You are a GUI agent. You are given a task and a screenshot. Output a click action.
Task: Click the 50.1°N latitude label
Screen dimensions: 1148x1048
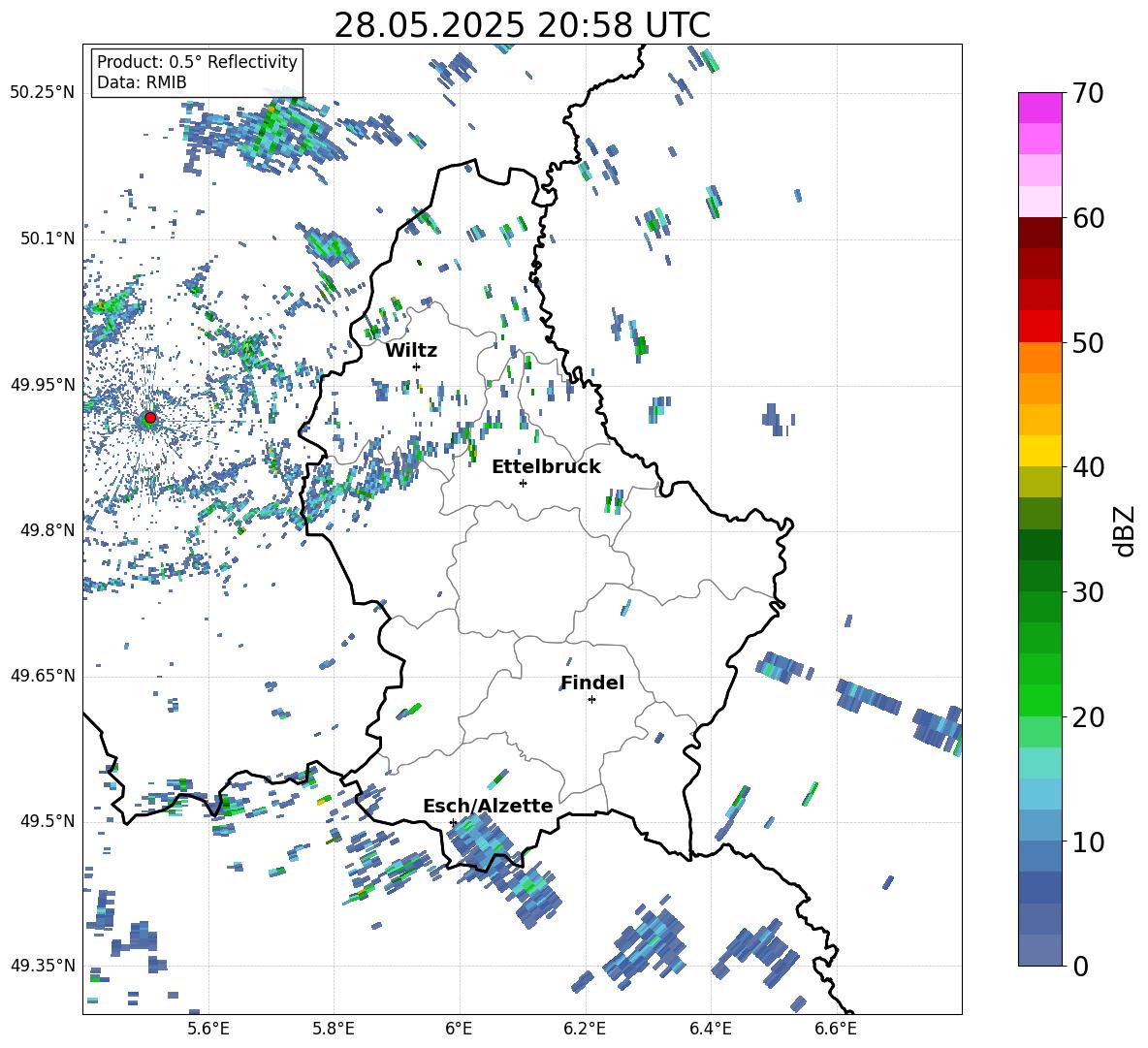[x=47, y=239]
